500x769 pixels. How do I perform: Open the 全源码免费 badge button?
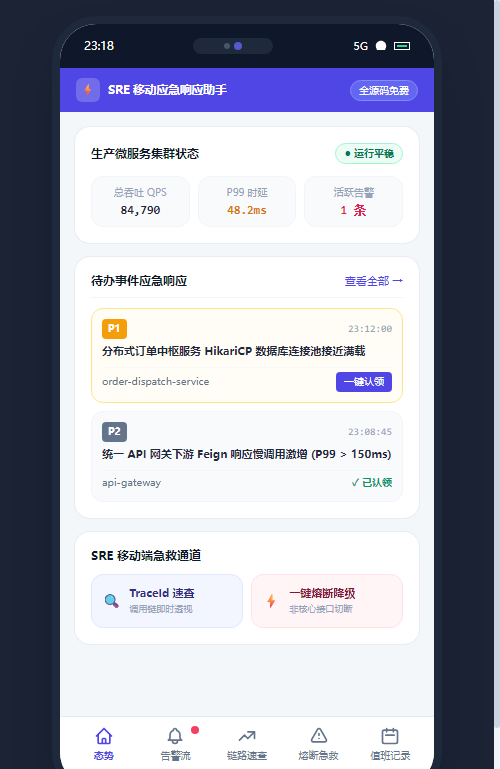tap(384, 90)
